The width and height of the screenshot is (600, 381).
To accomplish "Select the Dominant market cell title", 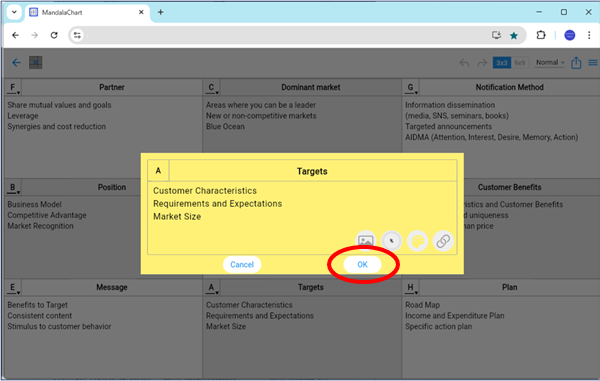I will 311,87.
